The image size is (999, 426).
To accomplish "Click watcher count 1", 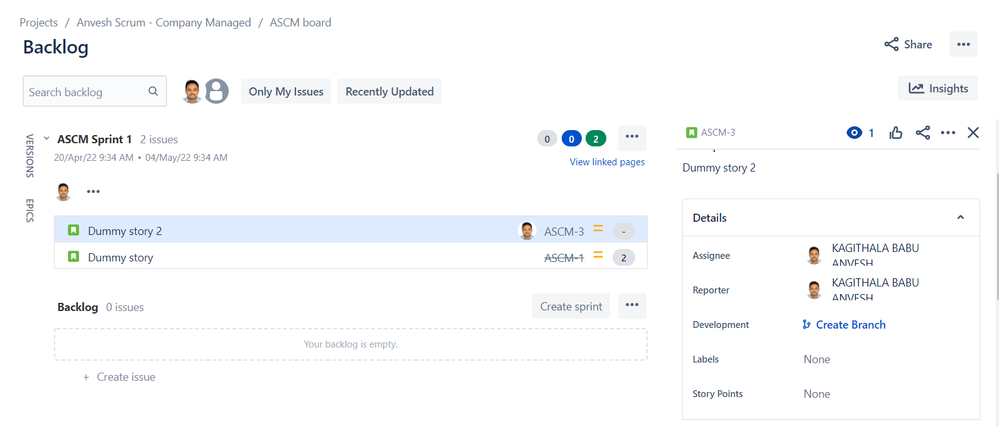I will (x=872, y=133).
